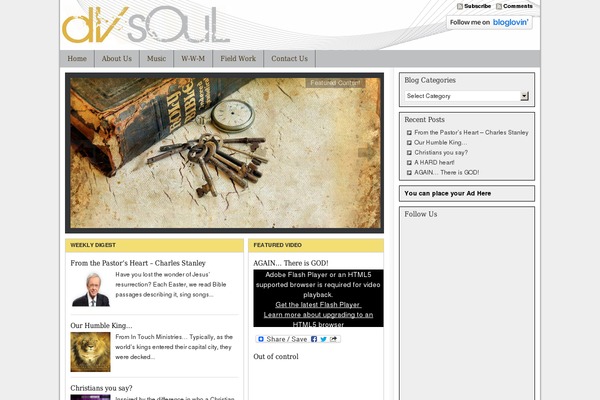Open the About Us menu item
Viewport: 600px width, 400px height.
tap(117, 59)
